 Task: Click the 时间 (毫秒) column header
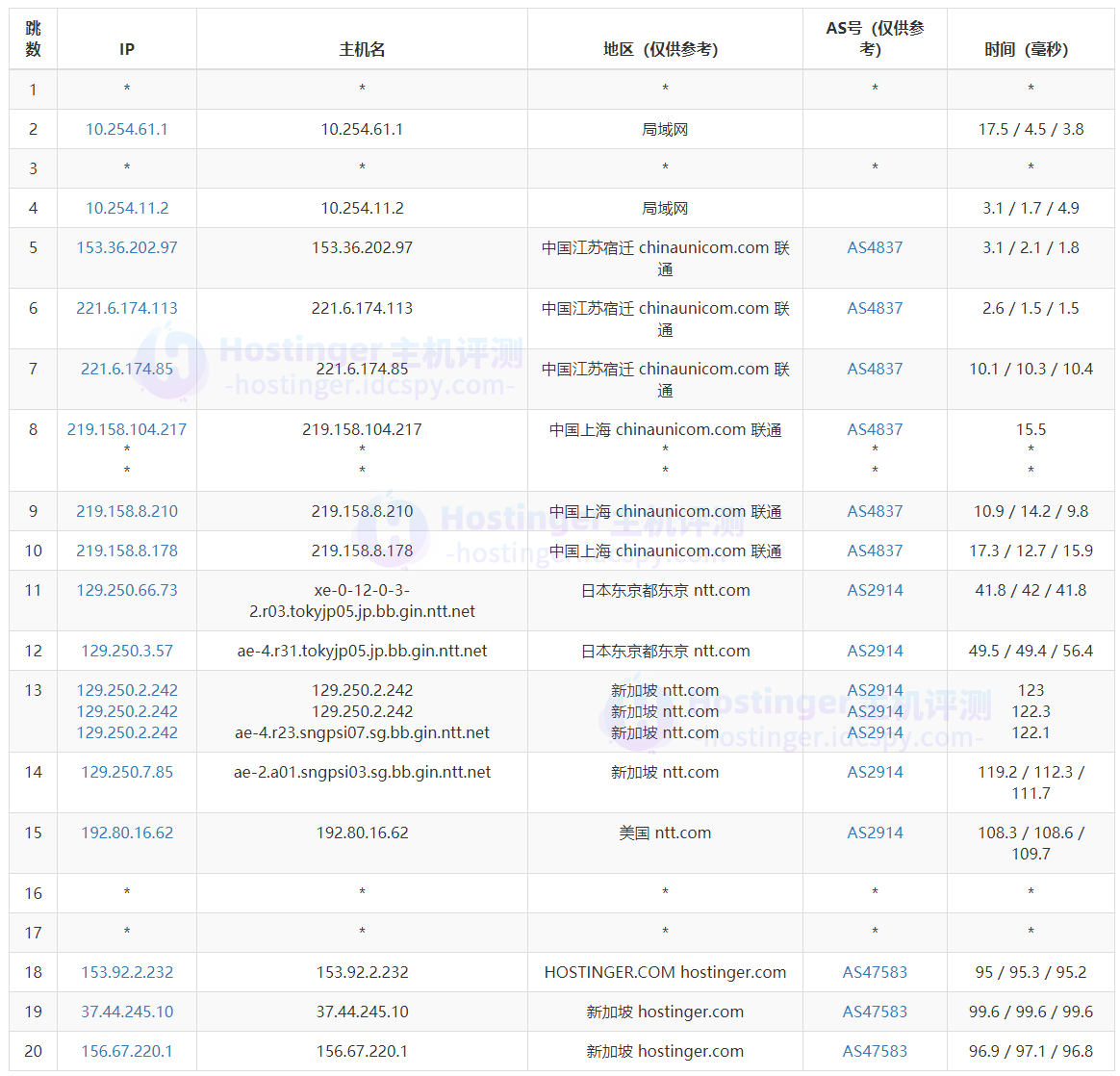(x=1030, y=49)
